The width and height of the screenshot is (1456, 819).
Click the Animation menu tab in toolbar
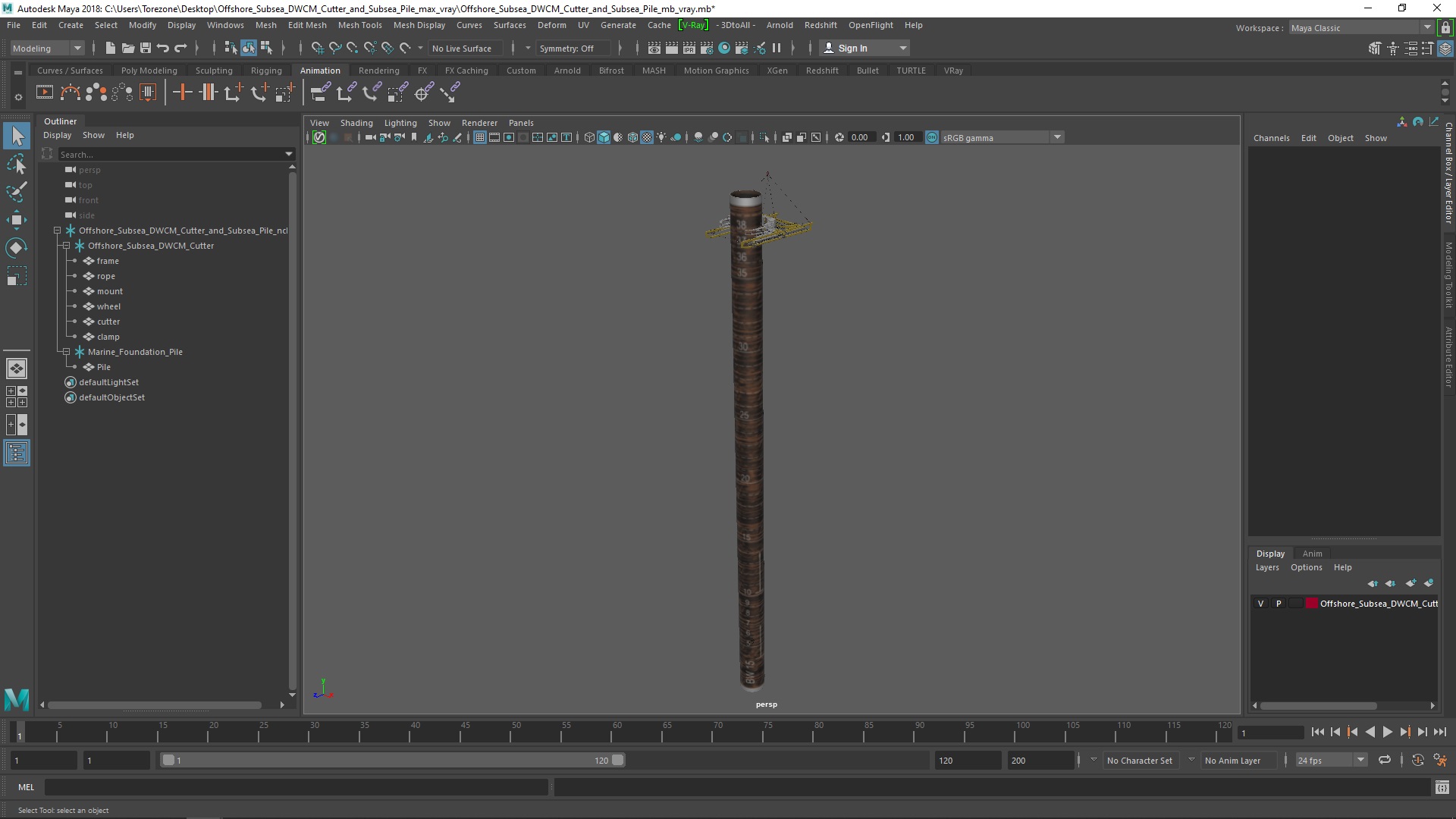pos(320,71)
